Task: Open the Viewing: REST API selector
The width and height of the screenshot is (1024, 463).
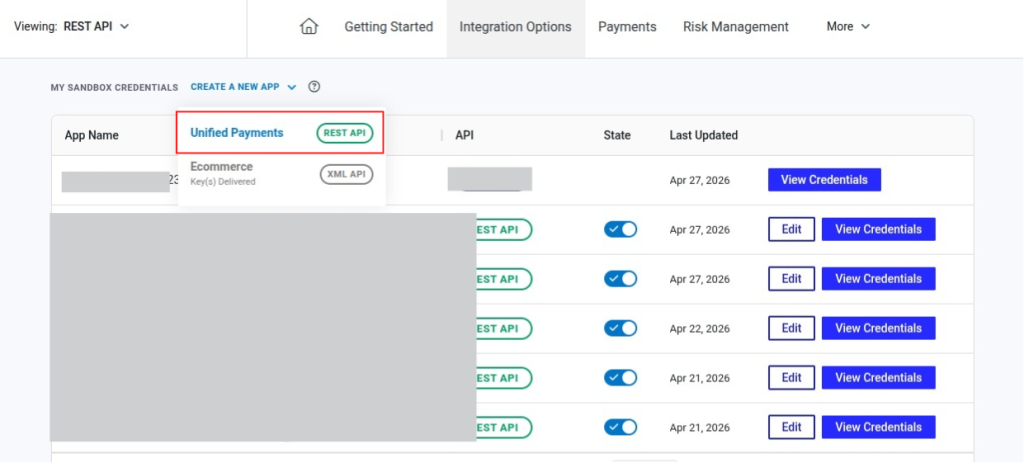Action: (72, 27)
